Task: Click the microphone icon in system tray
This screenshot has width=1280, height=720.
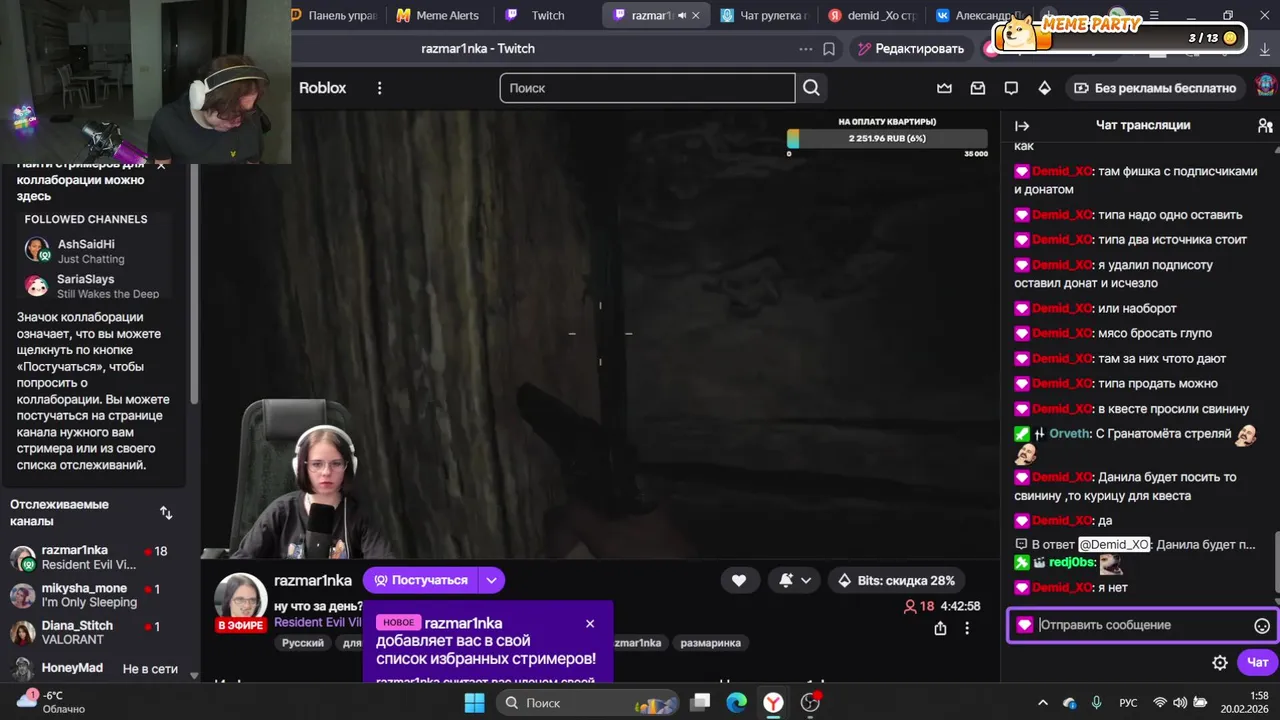Action: (1097, 703)
